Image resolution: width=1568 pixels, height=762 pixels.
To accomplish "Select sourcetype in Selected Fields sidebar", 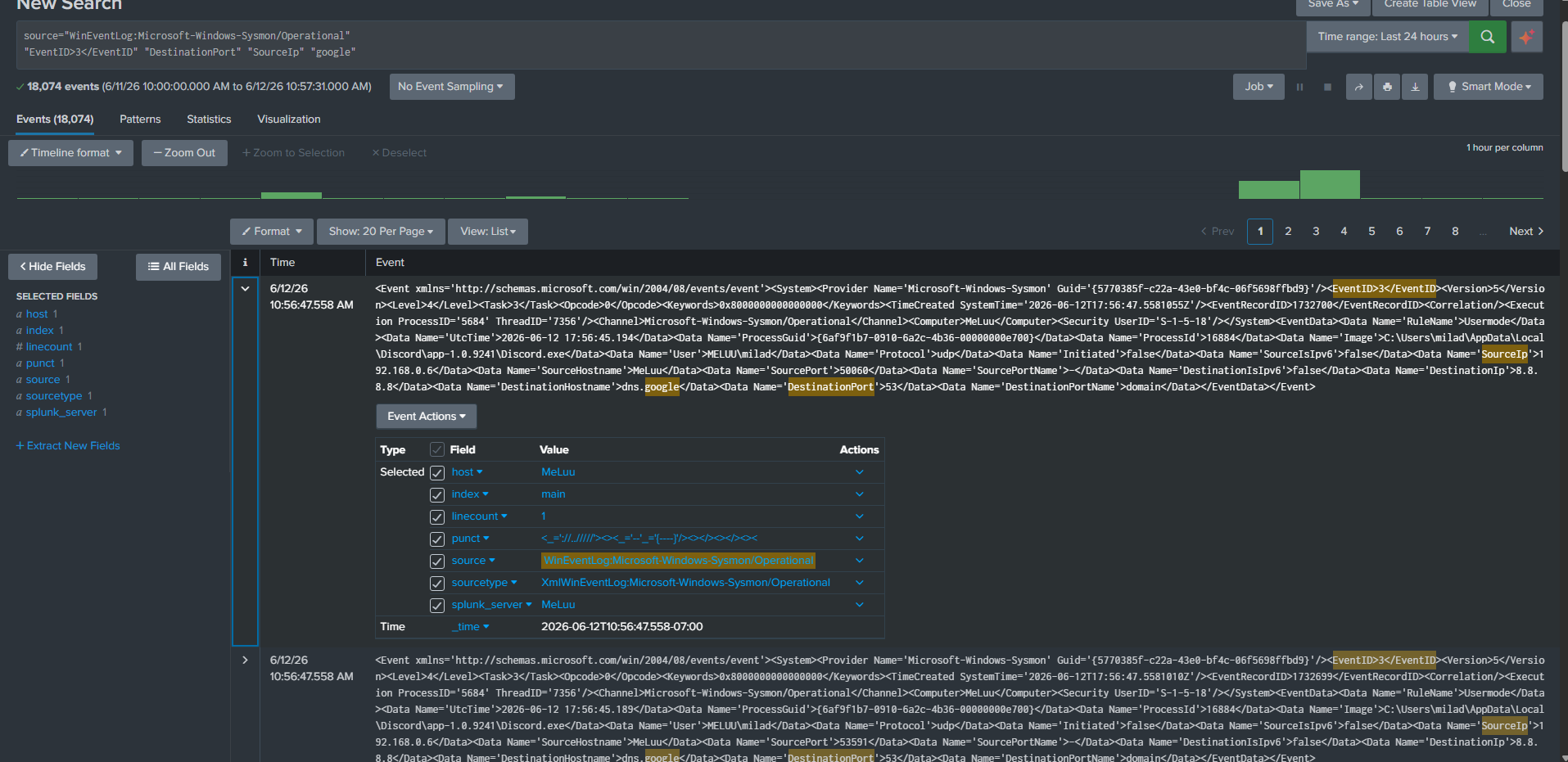I will pos(54,396).
